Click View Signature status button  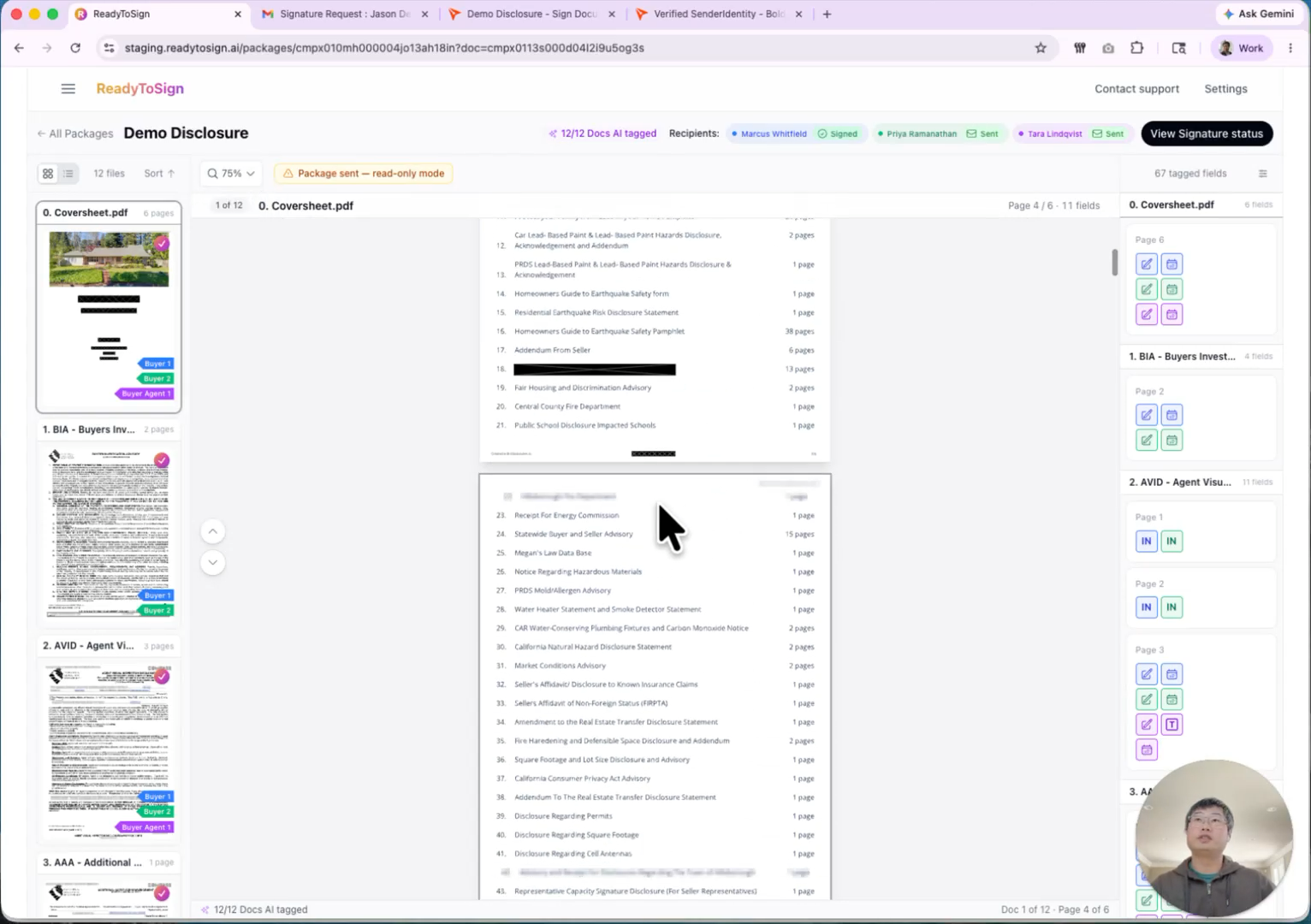(1207, 133)
